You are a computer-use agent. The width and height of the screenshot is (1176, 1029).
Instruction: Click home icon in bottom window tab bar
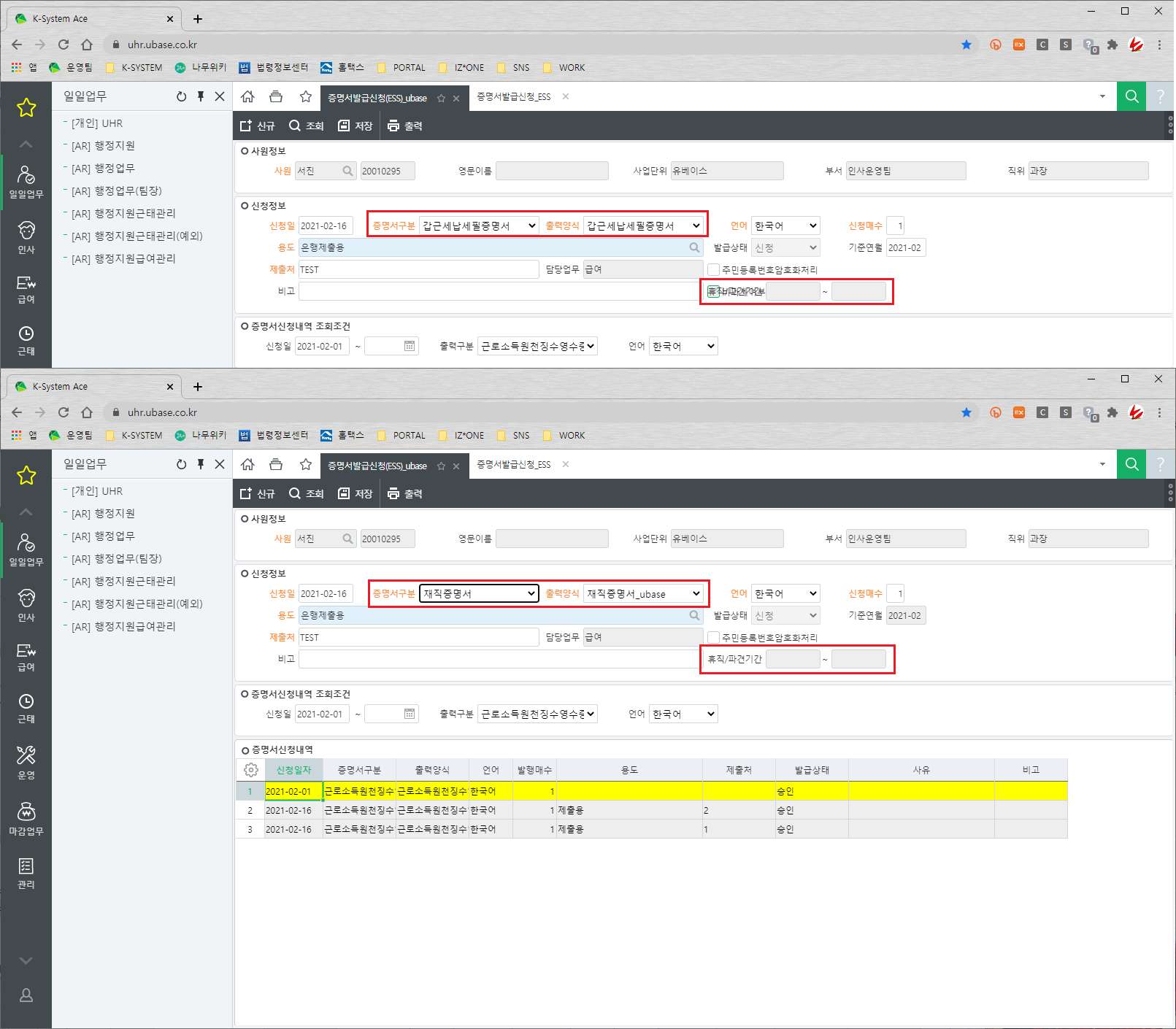click(x=248, y=464)
